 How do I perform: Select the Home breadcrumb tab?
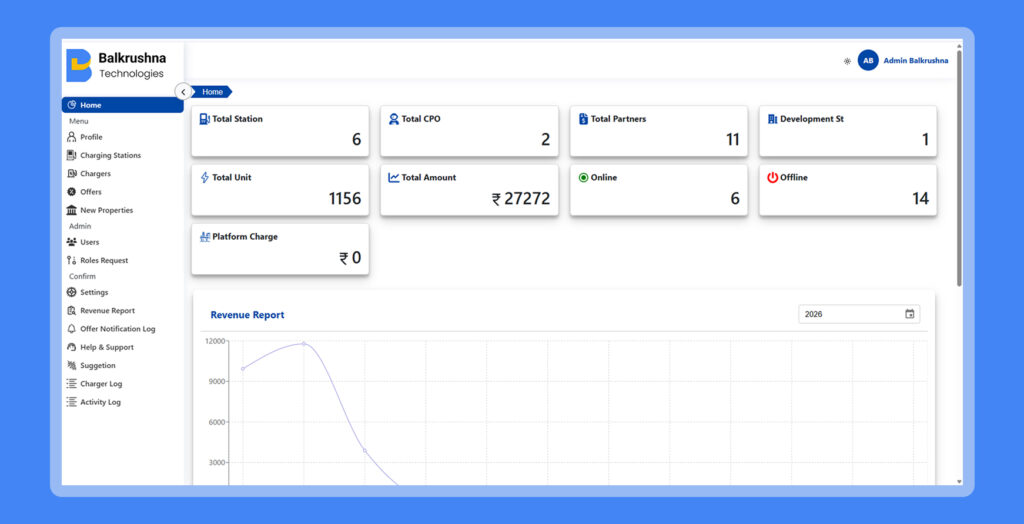pos(212,92)
